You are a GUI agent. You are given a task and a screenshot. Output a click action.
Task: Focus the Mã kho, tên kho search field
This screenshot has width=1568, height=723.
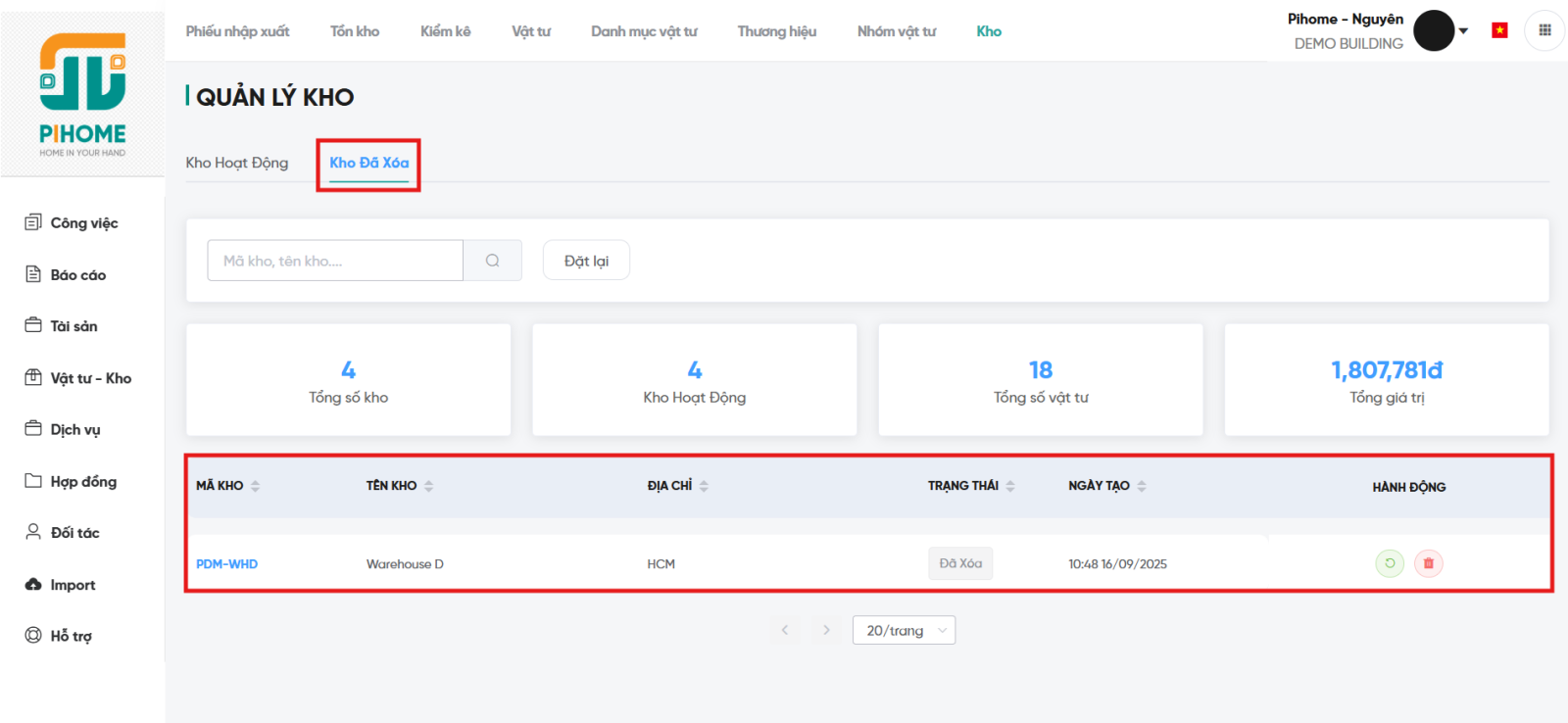(x=335, y=261)
